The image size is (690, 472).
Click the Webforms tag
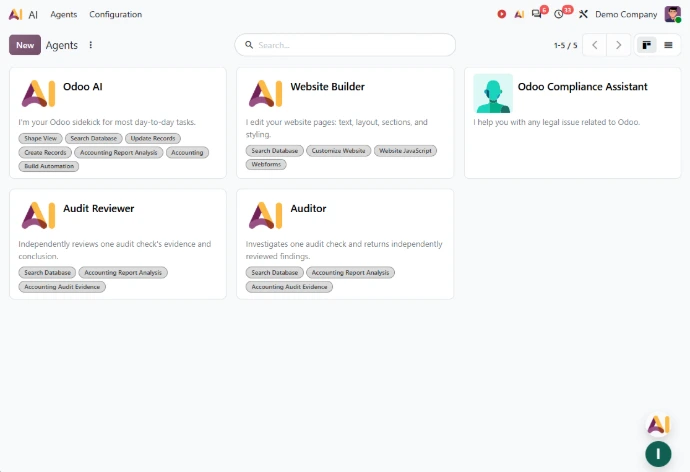pos(266,164)
